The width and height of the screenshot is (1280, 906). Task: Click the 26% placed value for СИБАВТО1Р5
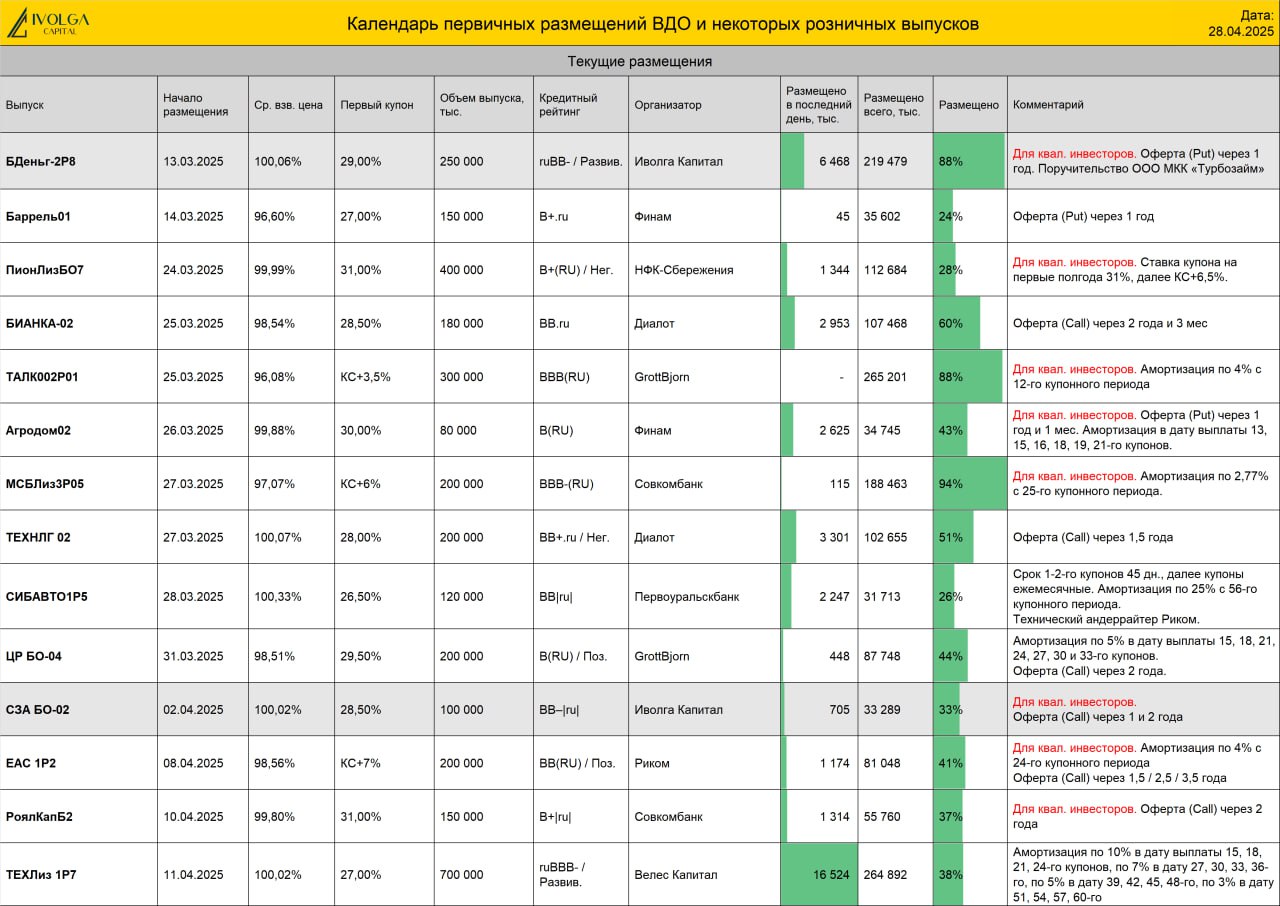(951, 597)
